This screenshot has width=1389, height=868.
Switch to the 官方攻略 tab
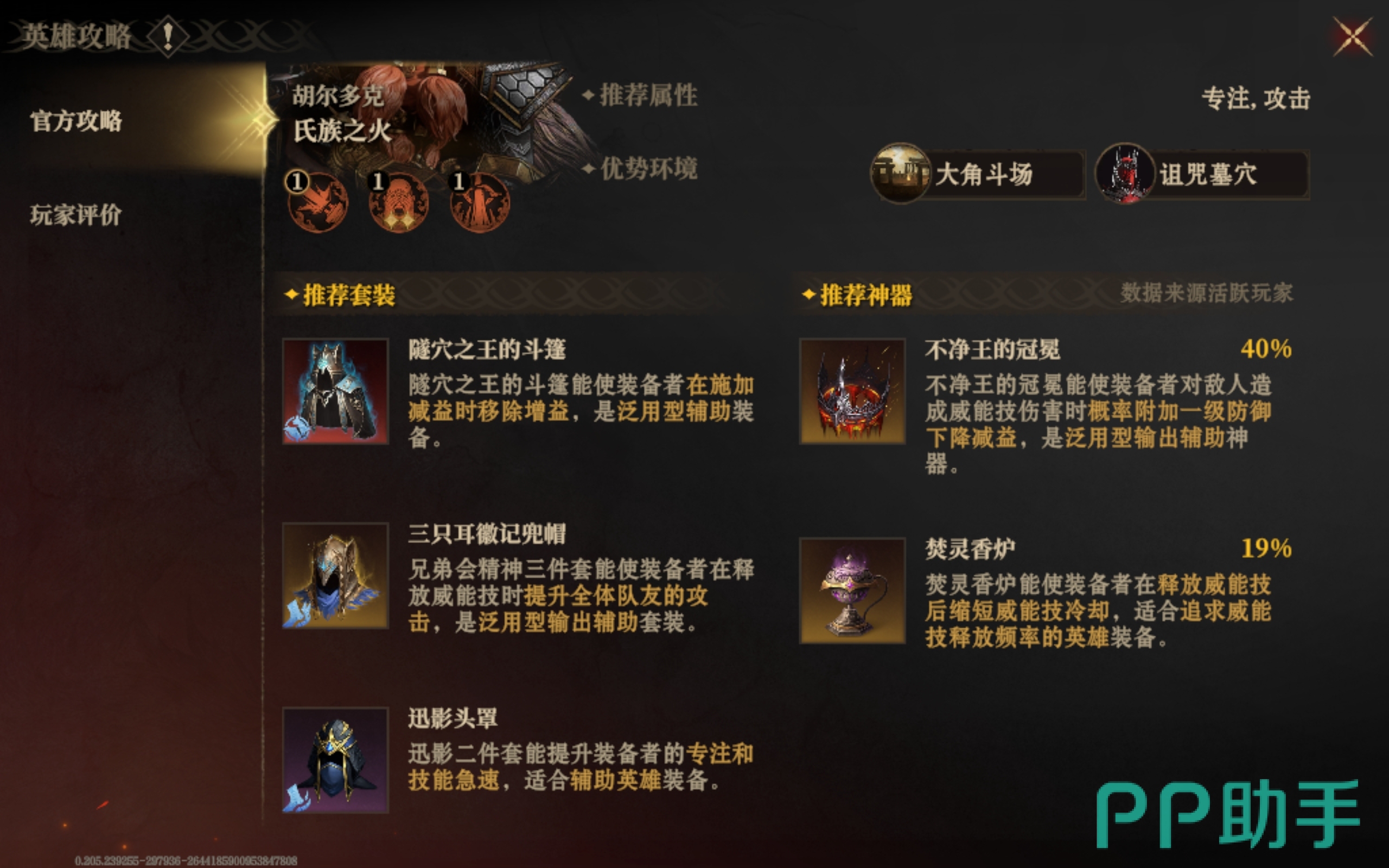pyautogui.click(x=76, y=121)
